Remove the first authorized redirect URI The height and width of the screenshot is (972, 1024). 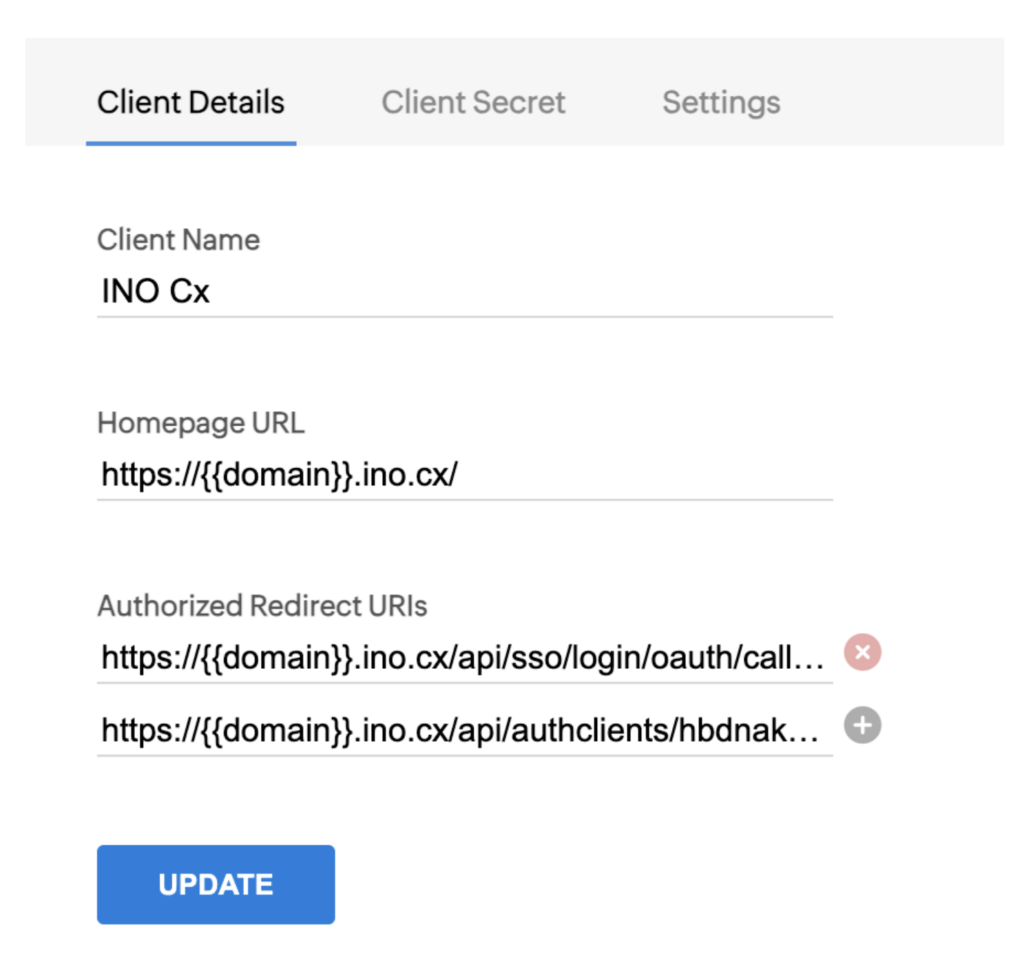coord(862,653)
